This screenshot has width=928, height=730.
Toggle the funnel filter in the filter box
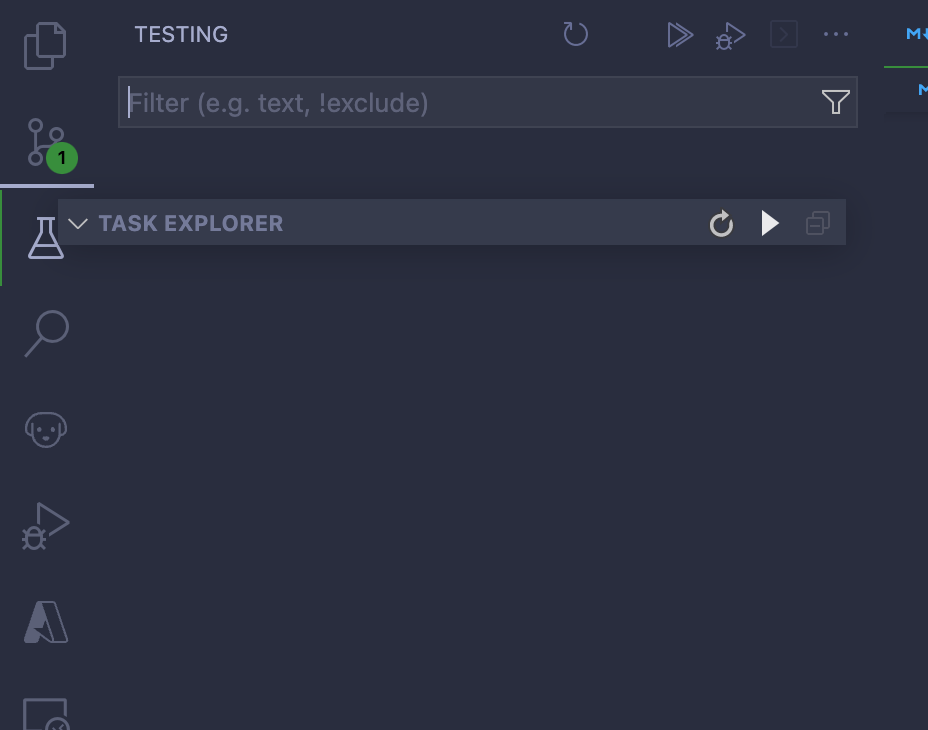tap(835, 101)
